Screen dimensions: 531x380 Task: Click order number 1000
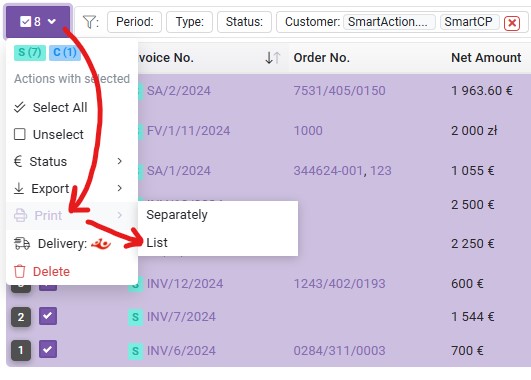pyautogui.click(x=308, y=131)
